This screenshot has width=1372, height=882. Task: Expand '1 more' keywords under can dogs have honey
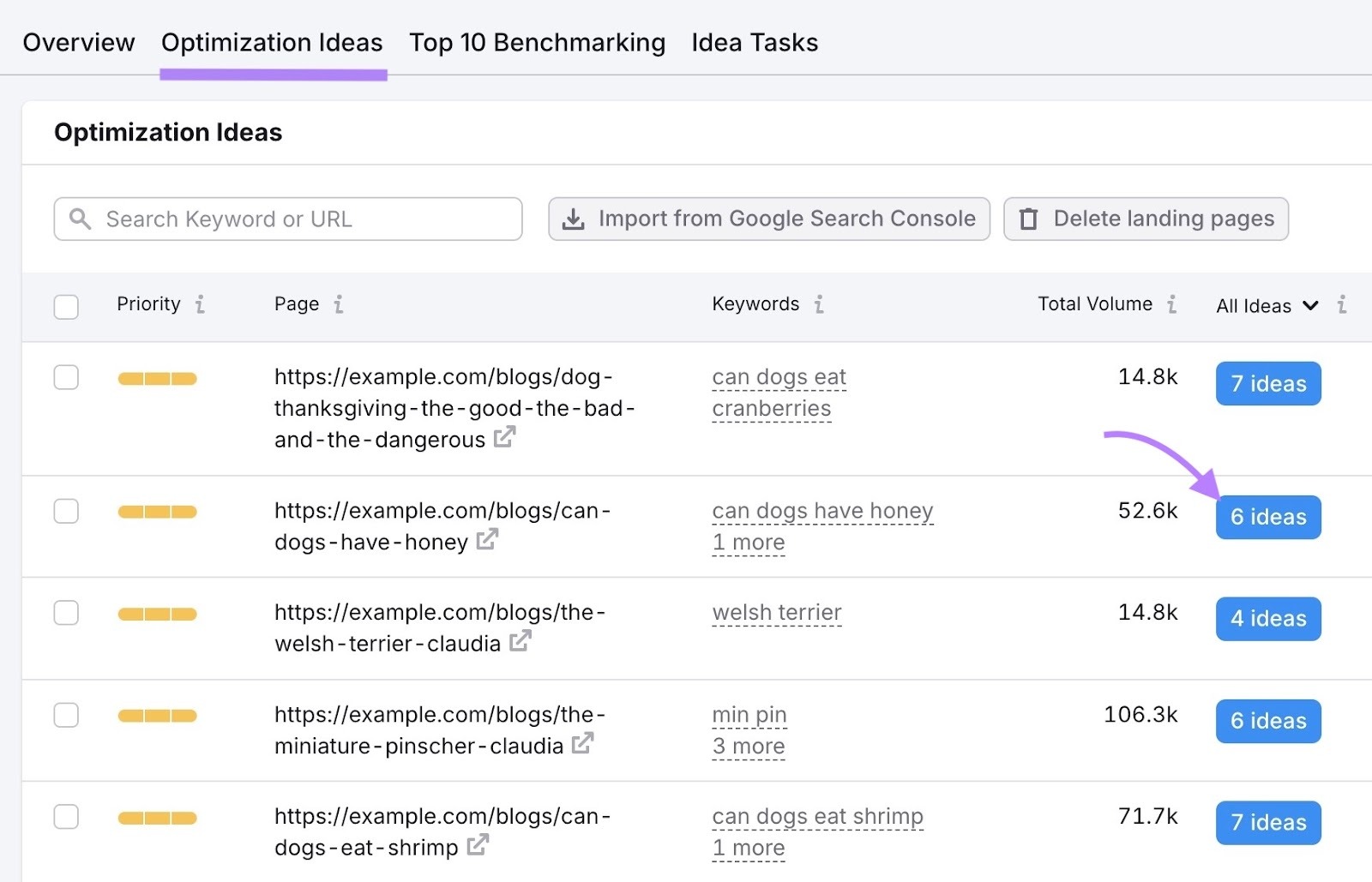point(748,542)
